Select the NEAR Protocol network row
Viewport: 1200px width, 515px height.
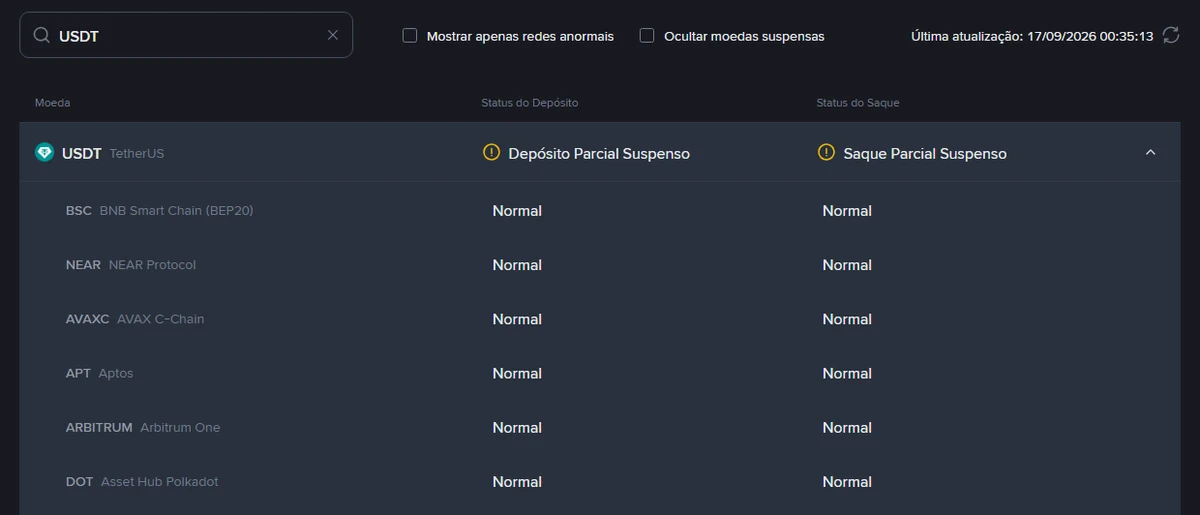point(600,265)
